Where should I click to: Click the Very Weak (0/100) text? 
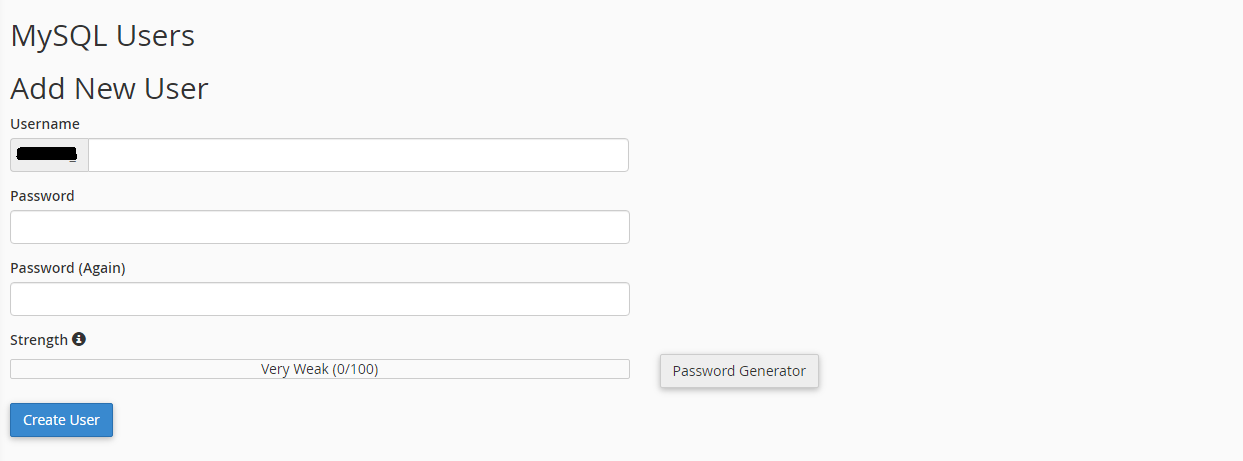coord(320,369)
